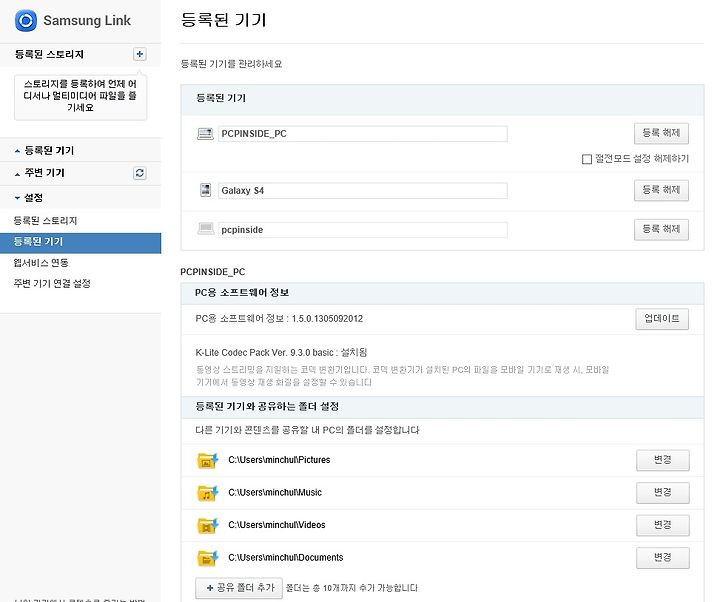Unregister Galaxy S4 with 등록 해제 button

pyautogui.click(x=661, y=190)
